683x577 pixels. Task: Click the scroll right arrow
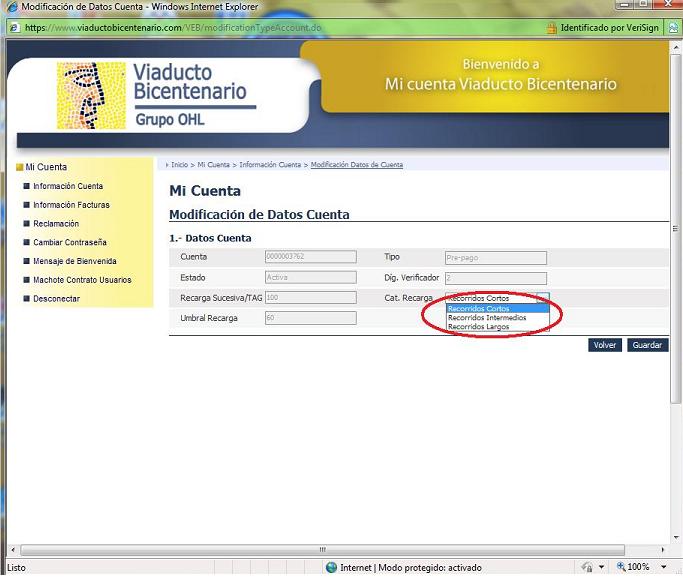pyautogui.click(x=663, y=550)
